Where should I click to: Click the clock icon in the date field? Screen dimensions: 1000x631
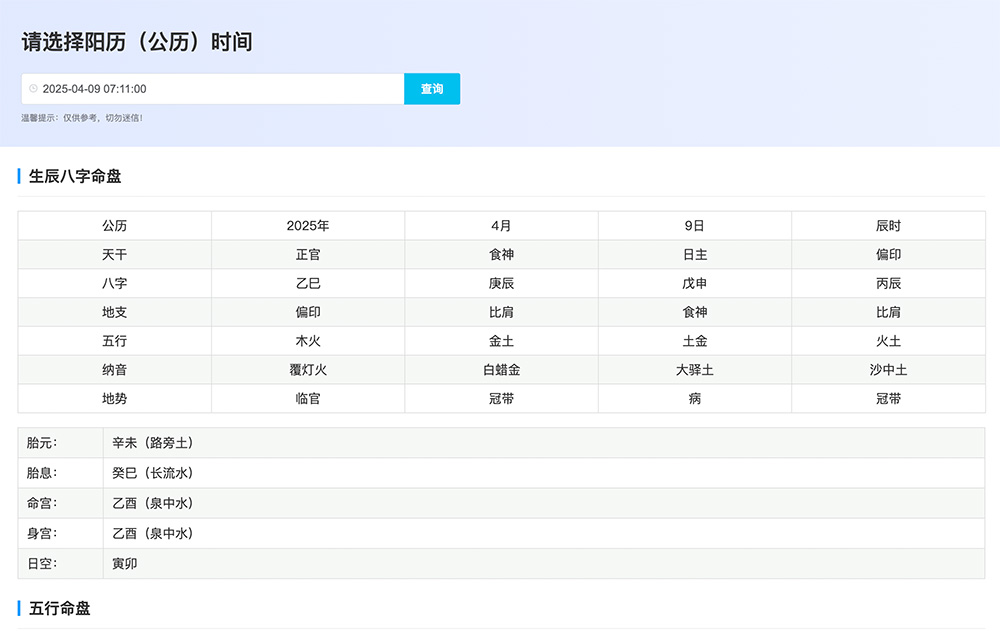[x=33, y=89]
